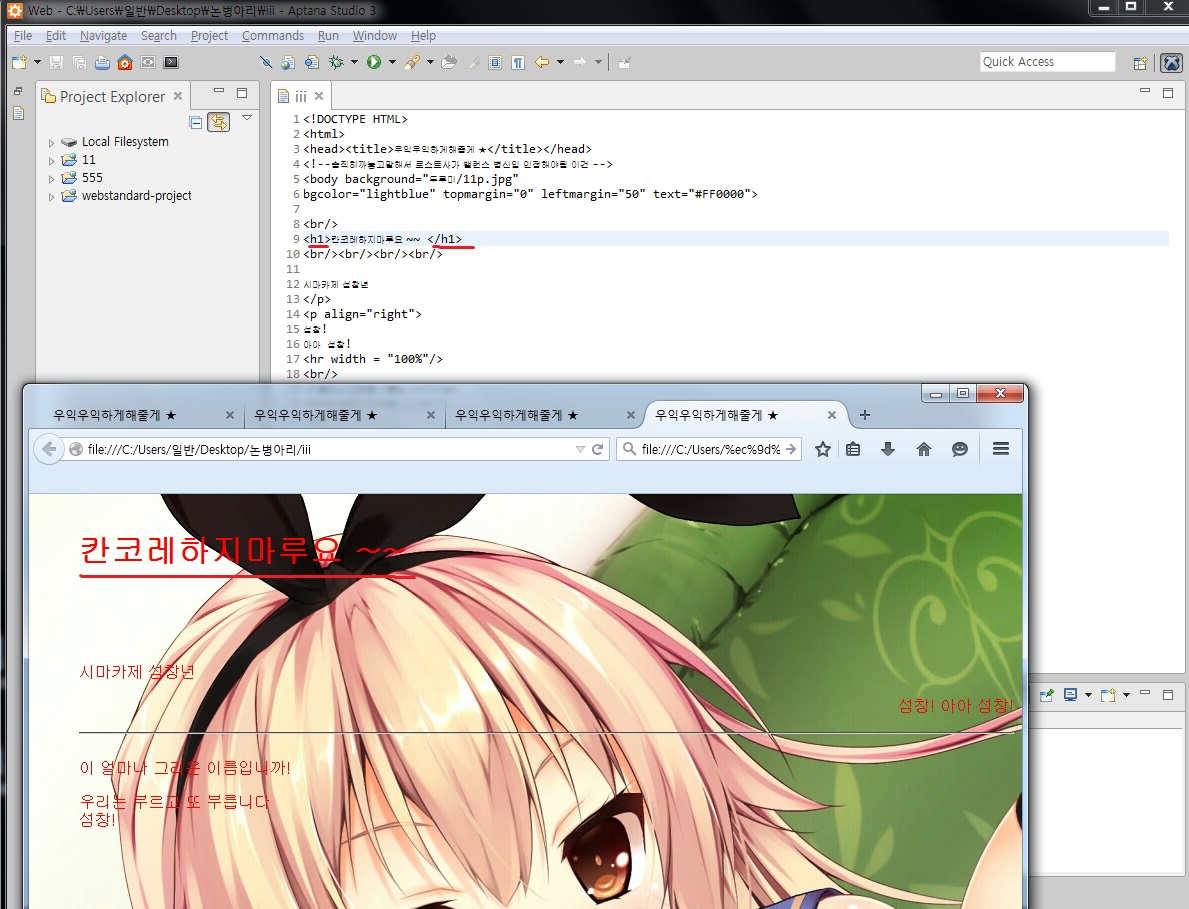The width and height of the screenshot is (1189, 909).
Task: Click the Bookmark star icon in Firefox
Action: 823,450
